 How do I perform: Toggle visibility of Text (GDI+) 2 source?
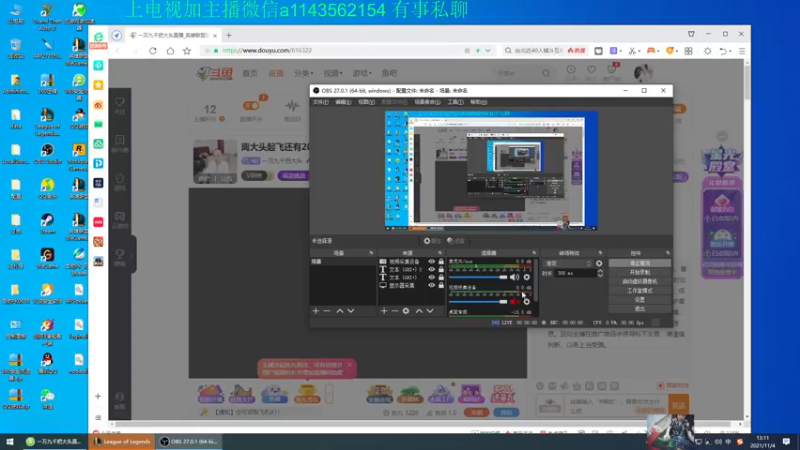432,269
